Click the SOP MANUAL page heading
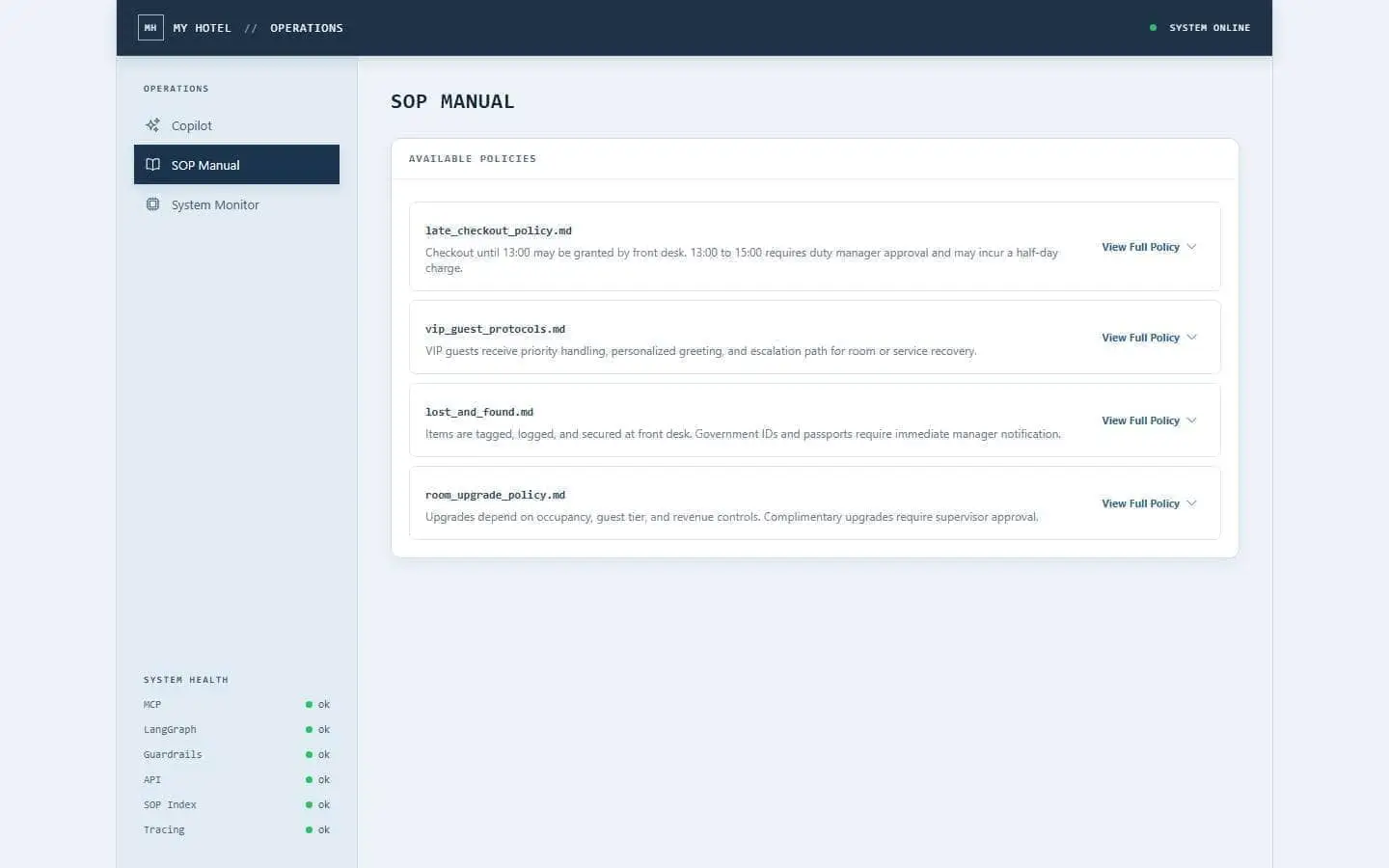 452,101
